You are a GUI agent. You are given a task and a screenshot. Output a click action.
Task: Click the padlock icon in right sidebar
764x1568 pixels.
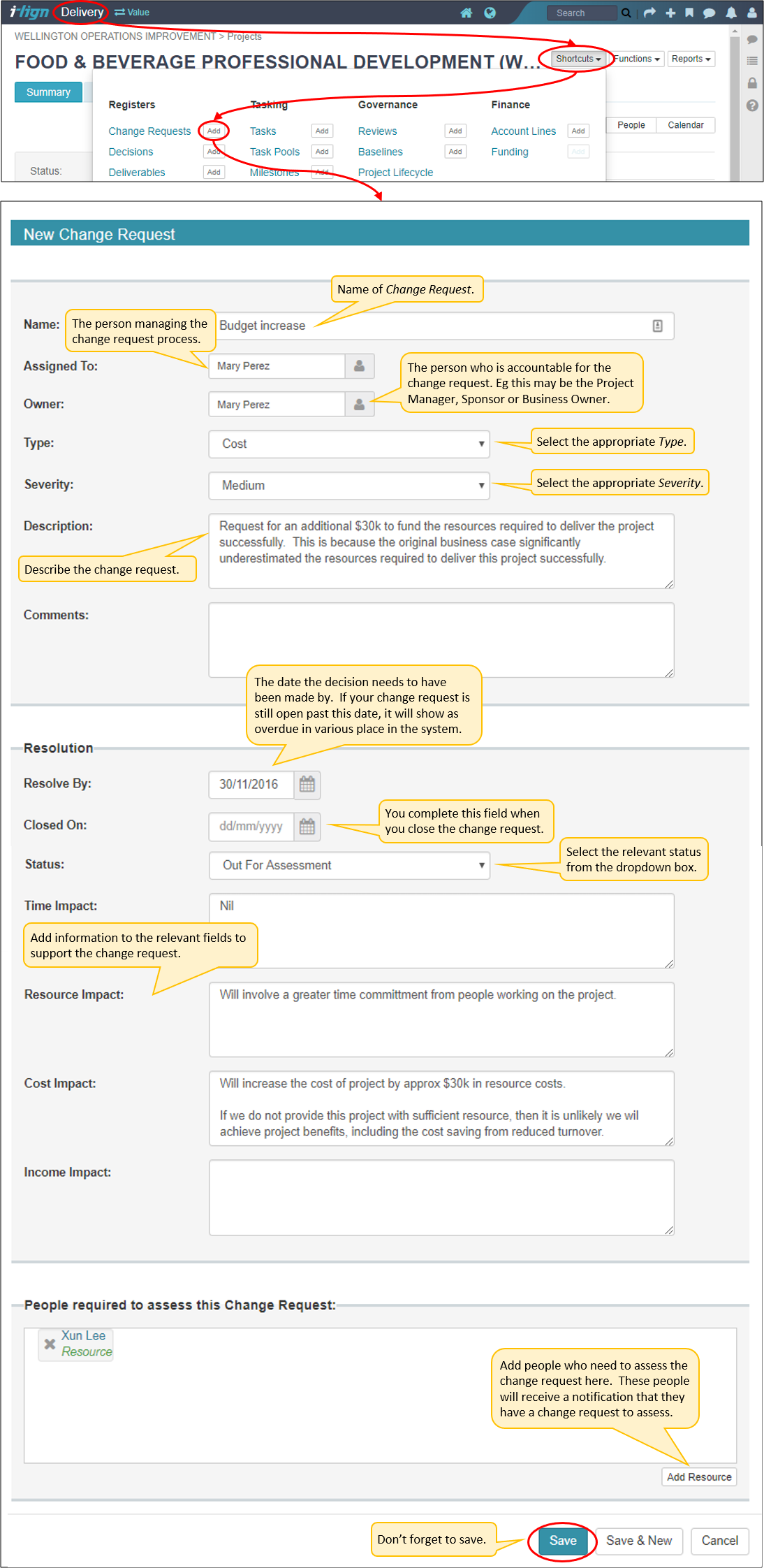click(x=752, y=83)
